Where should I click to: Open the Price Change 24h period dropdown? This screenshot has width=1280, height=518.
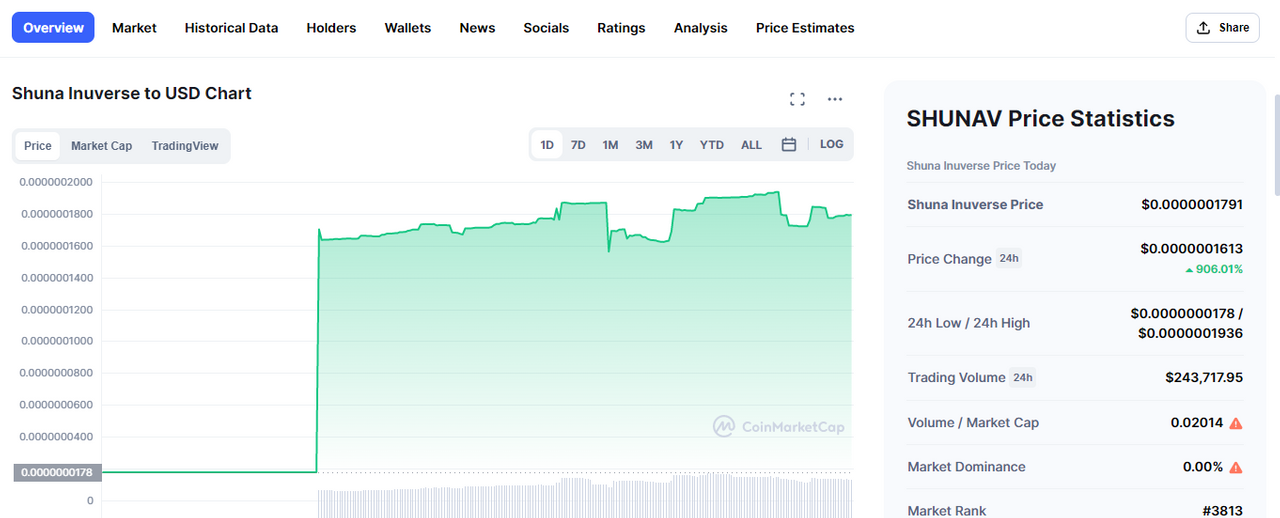pyautogui.click(x=1009, y=259)
